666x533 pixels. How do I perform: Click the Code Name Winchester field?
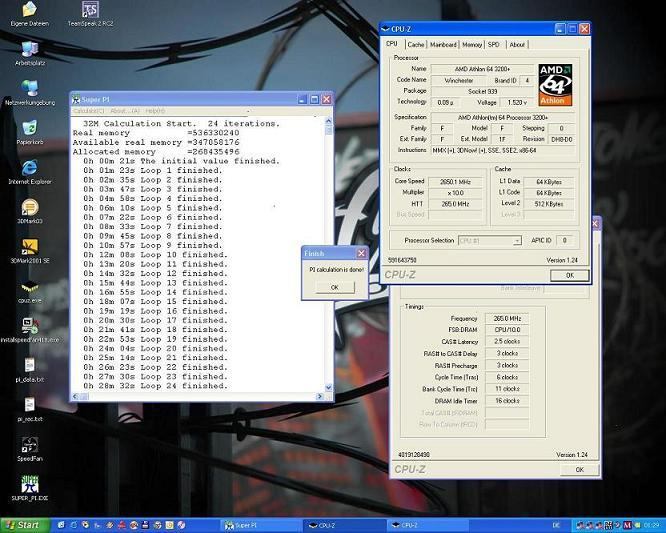pos(459,80)
